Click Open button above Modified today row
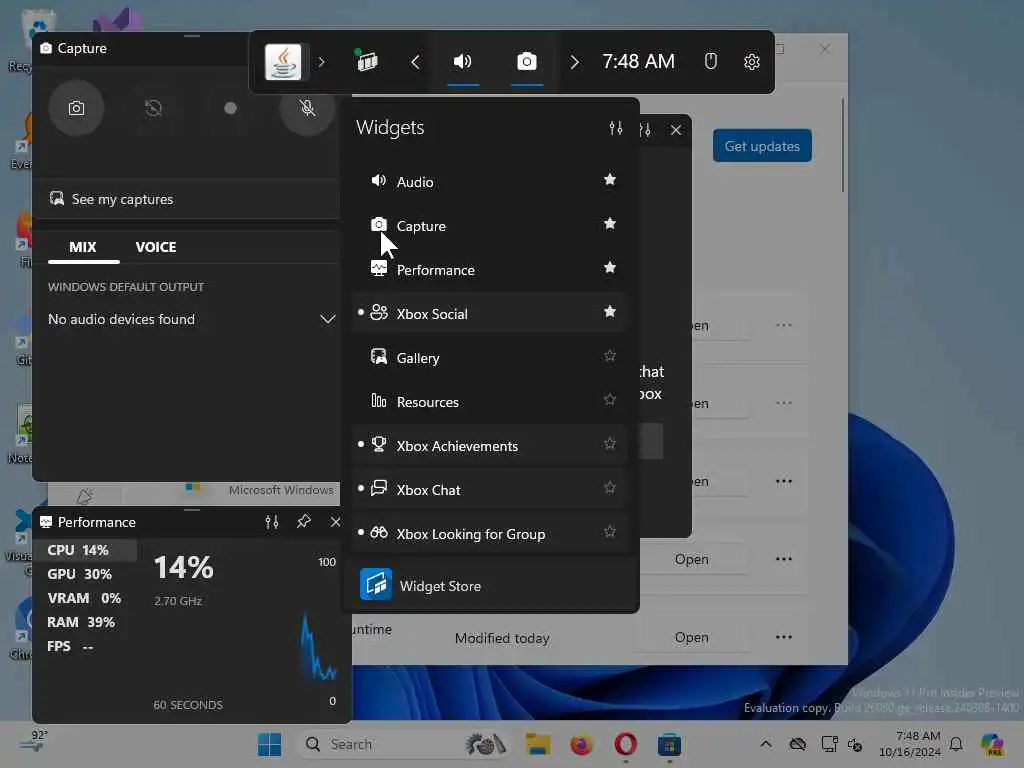Viewport: 1024px width, 768px height. [x=692, y=559]
